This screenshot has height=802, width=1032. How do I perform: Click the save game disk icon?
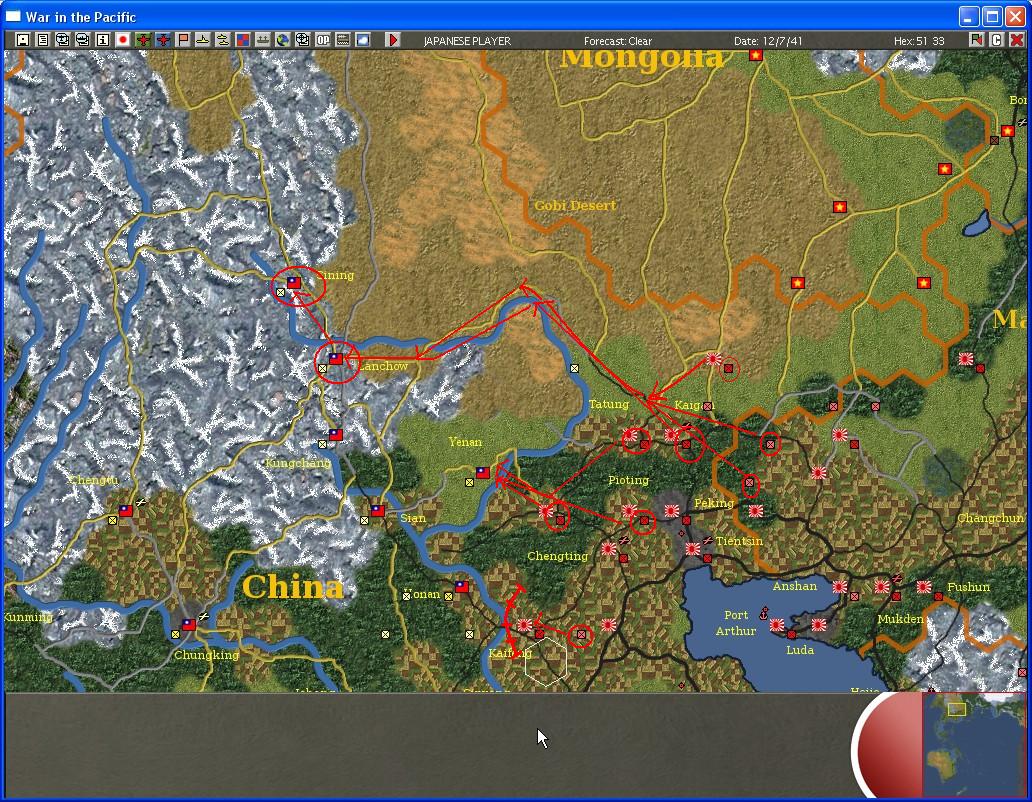coord(22,40)
